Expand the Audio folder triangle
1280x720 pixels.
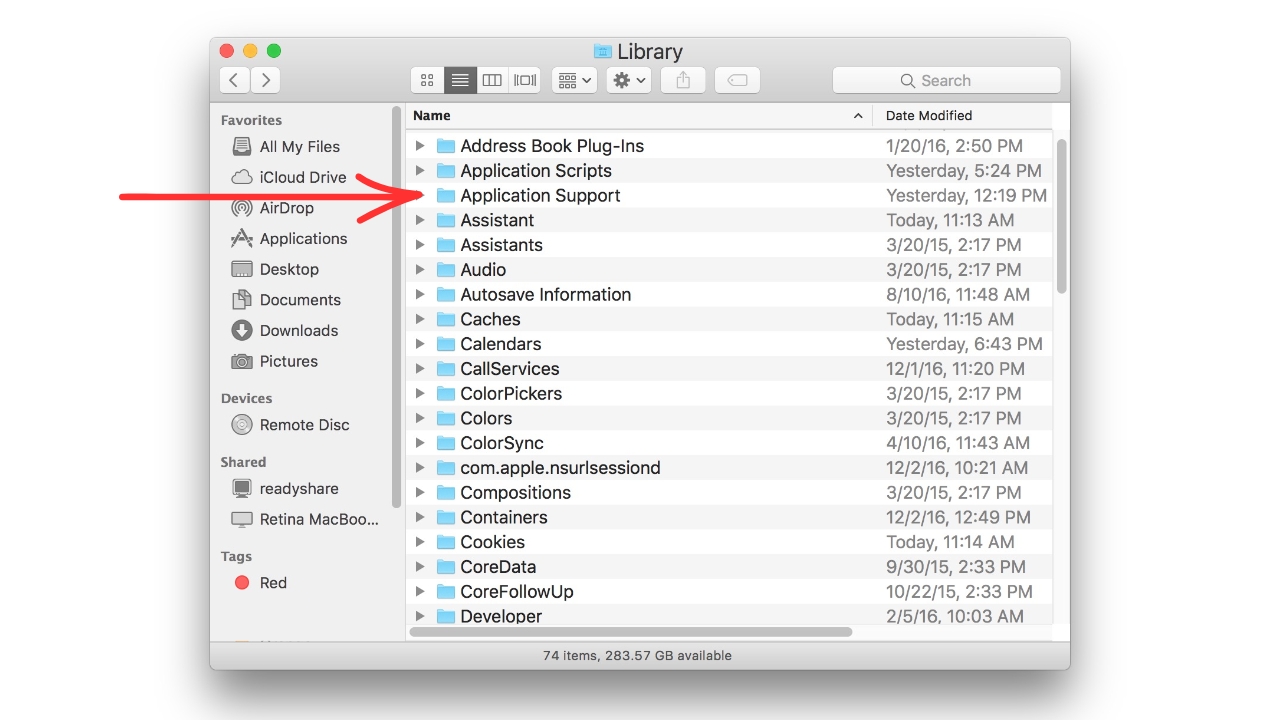pos(420,270)
